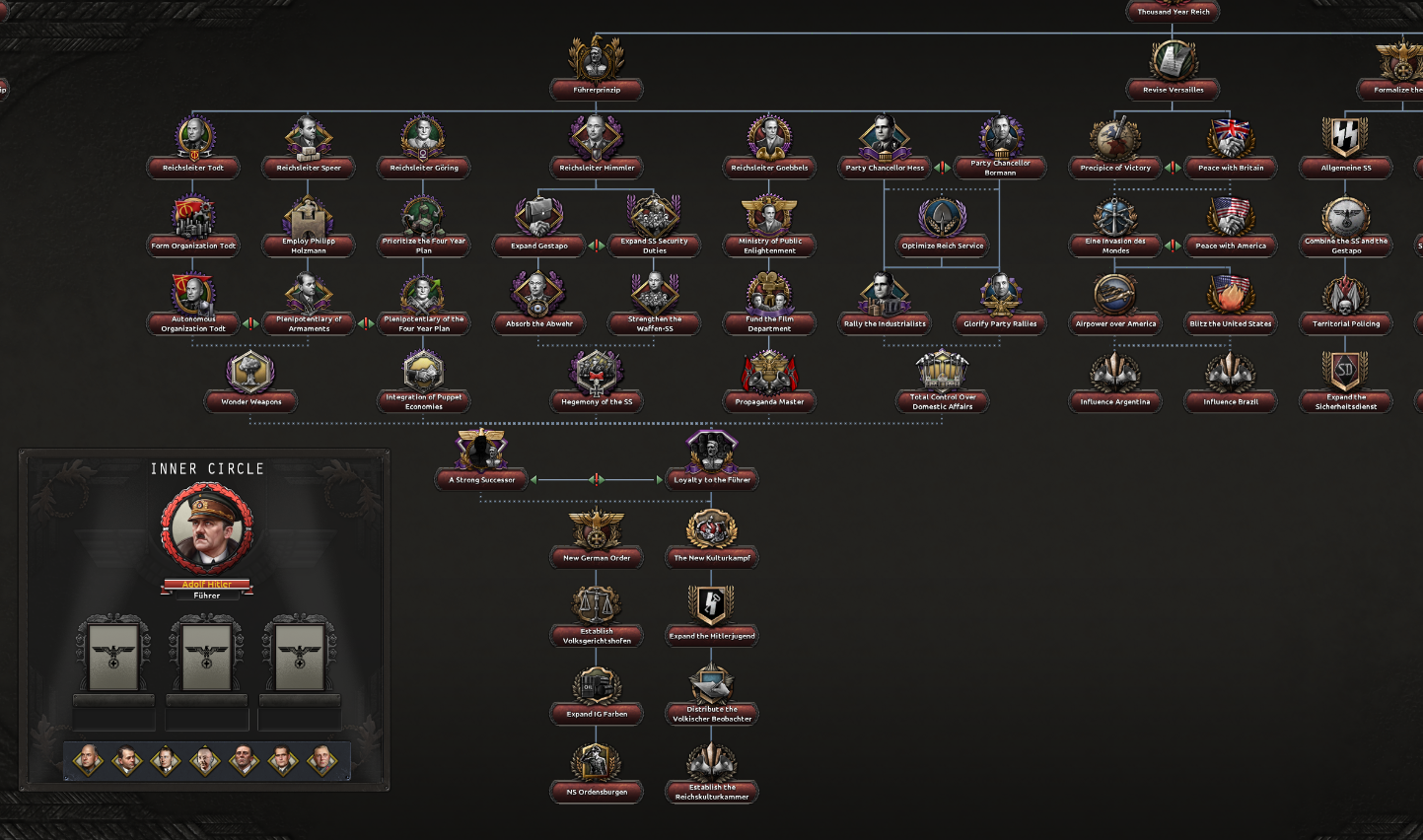Select Total Control Over Domestic Affairs

coord(943,381)
